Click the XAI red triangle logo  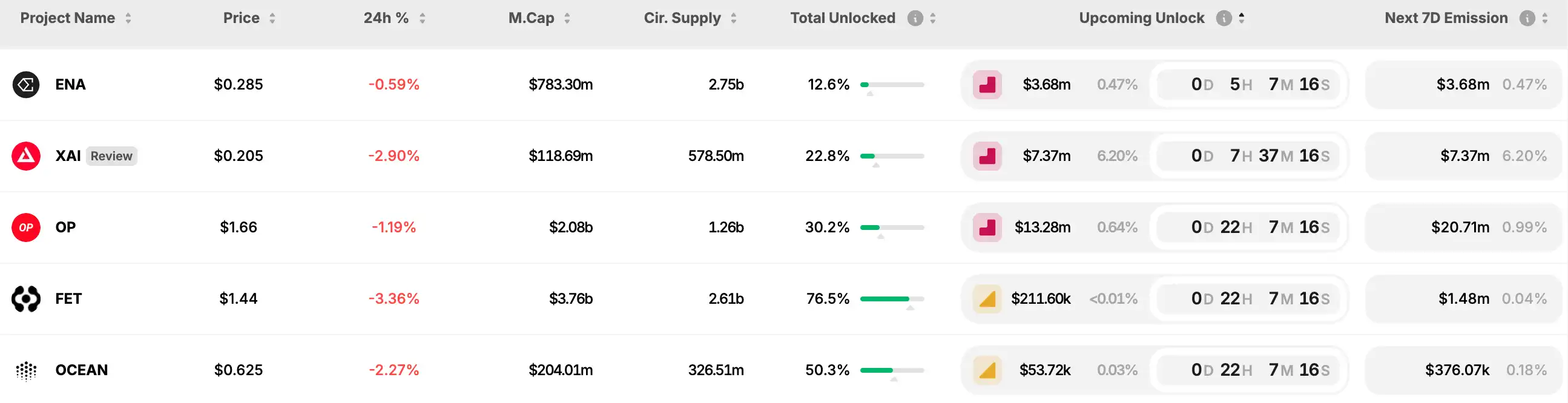(x=26, y=156)
